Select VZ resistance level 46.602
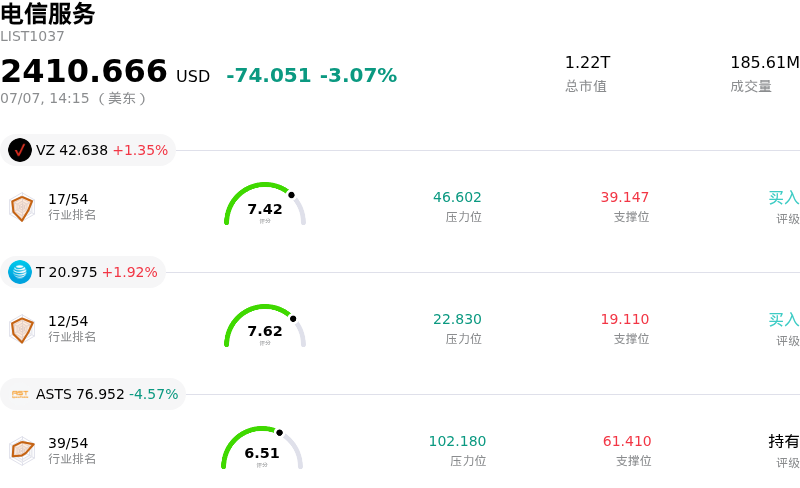 (x=457, y=197)
